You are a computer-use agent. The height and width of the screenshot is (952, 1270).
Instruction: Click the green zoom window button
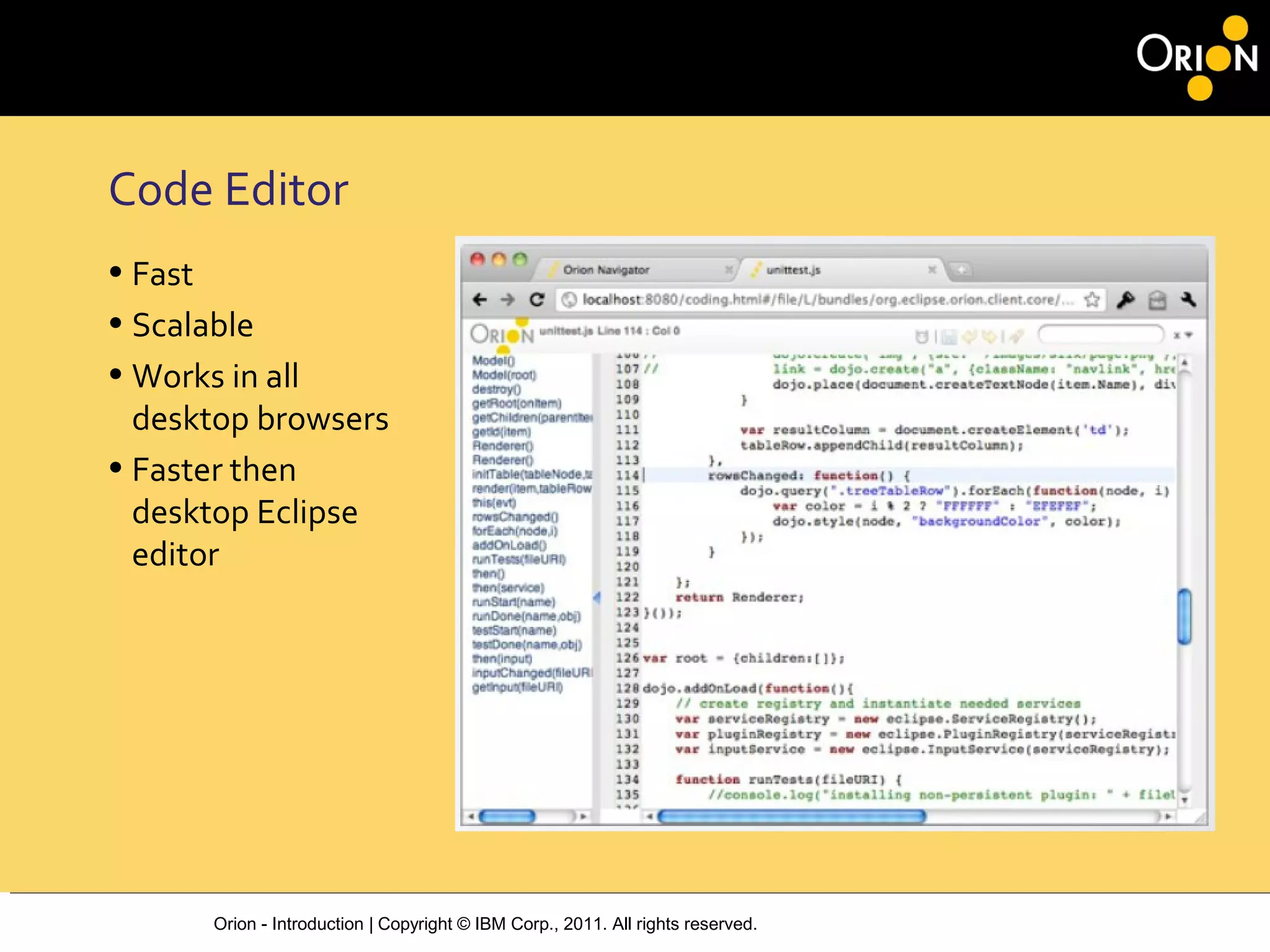520,259
